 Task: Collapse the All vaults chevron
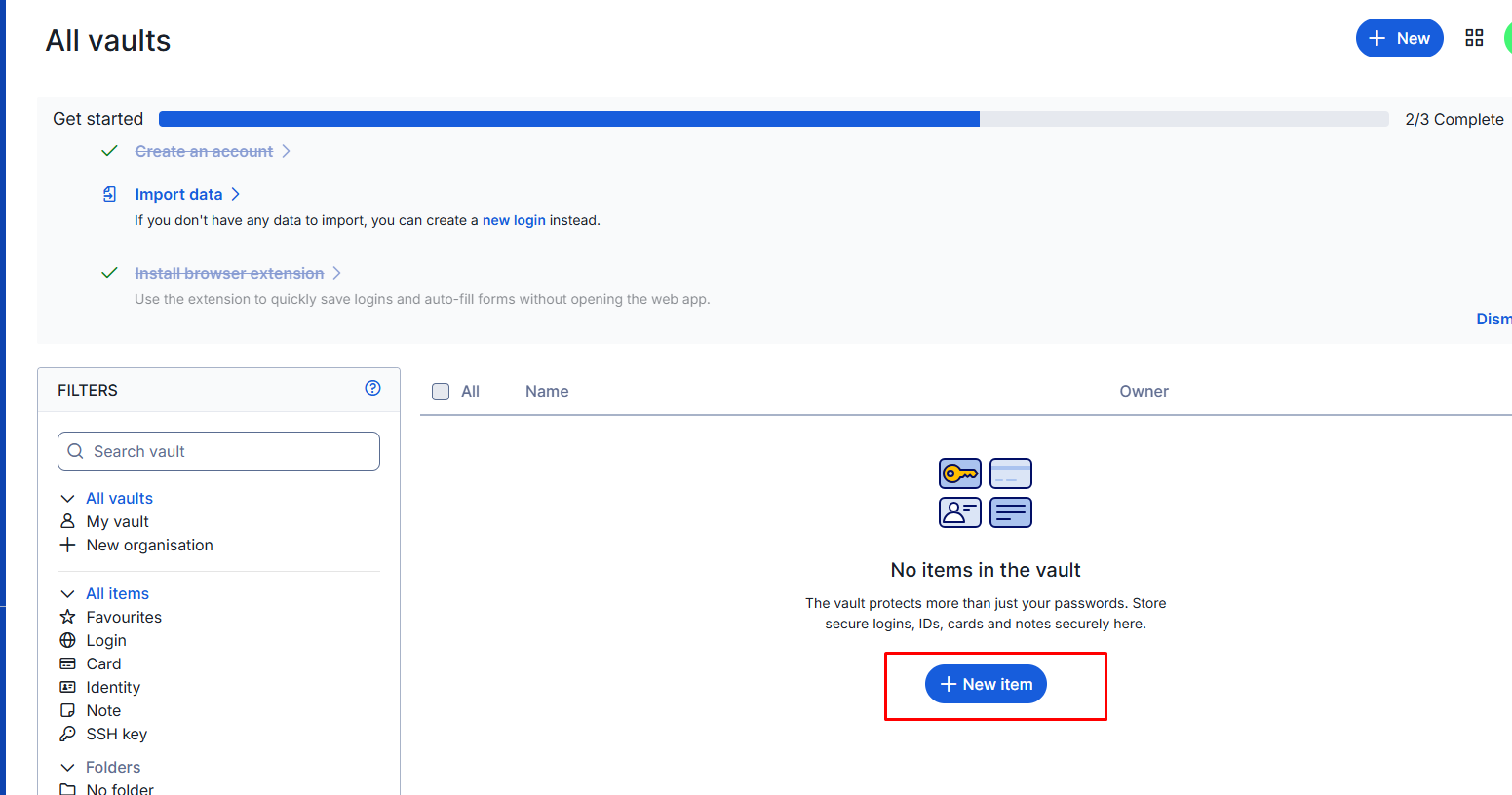67,499
